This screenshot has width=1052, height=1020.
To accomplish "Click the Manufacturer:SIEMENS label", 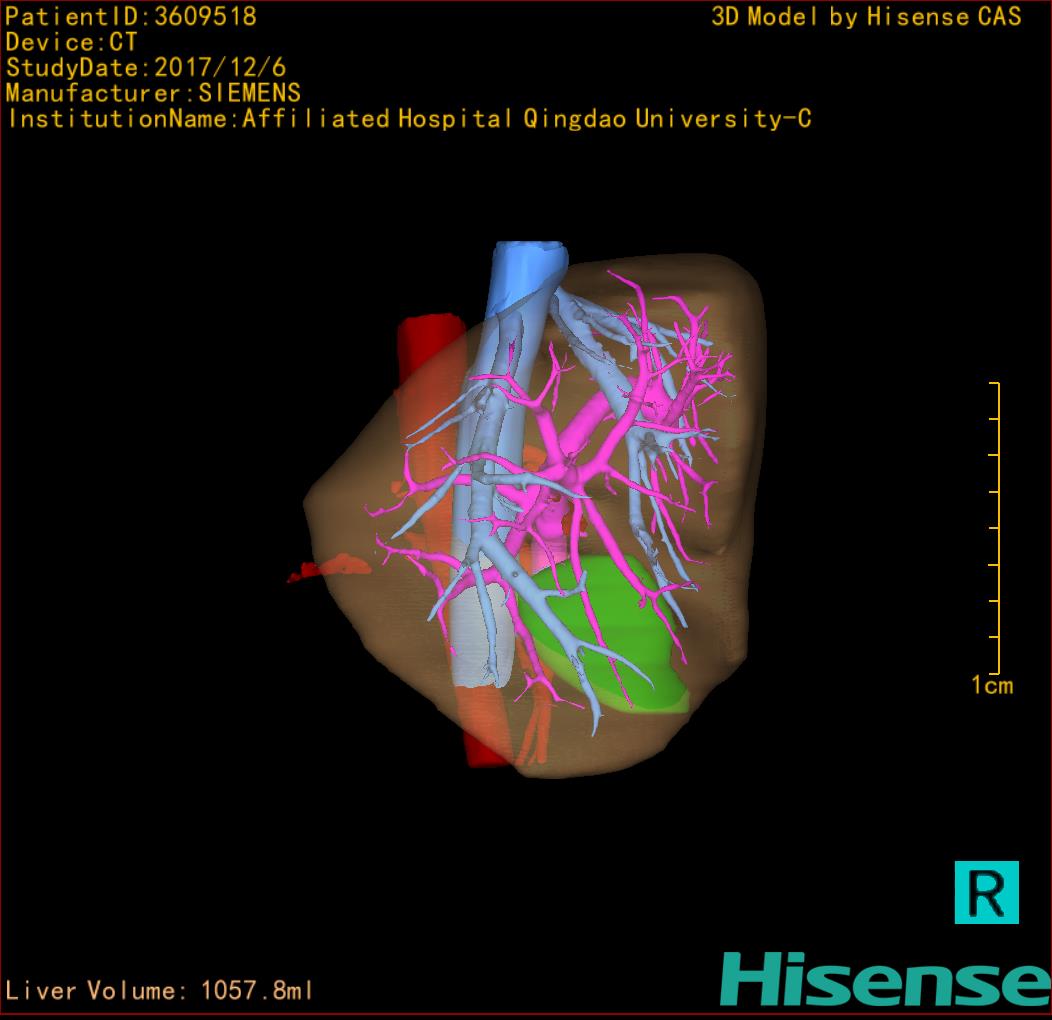I will [153, 93].
